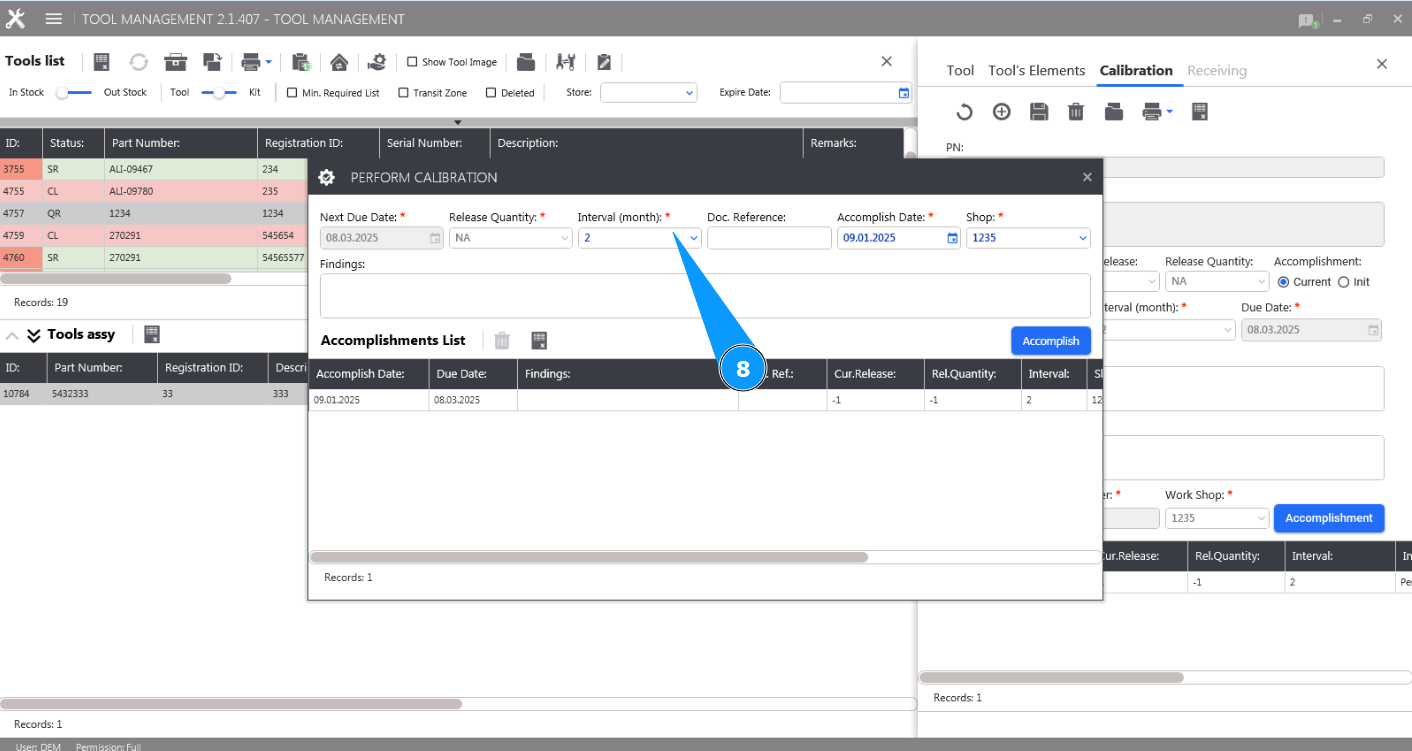Click the printer icon in Tools list toolbar
The width and height of the screenshot is (1412, 751).
click(x=251, y=62)
